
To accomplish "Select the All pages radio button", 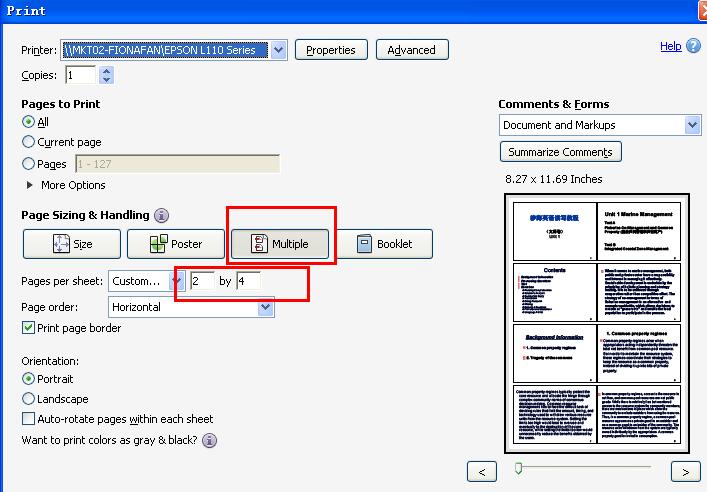I will [28, 122].
